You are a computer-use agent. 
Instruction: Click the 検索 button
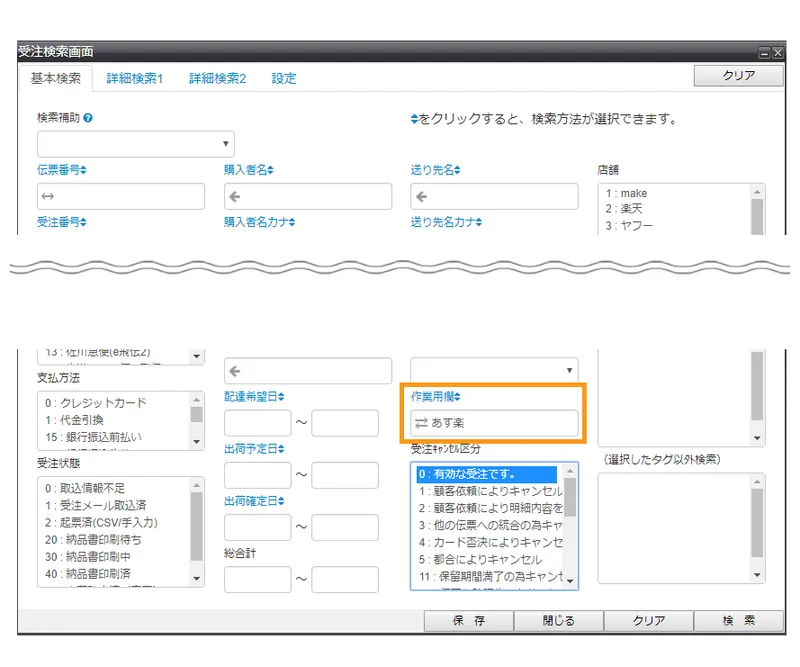(739, 621)
